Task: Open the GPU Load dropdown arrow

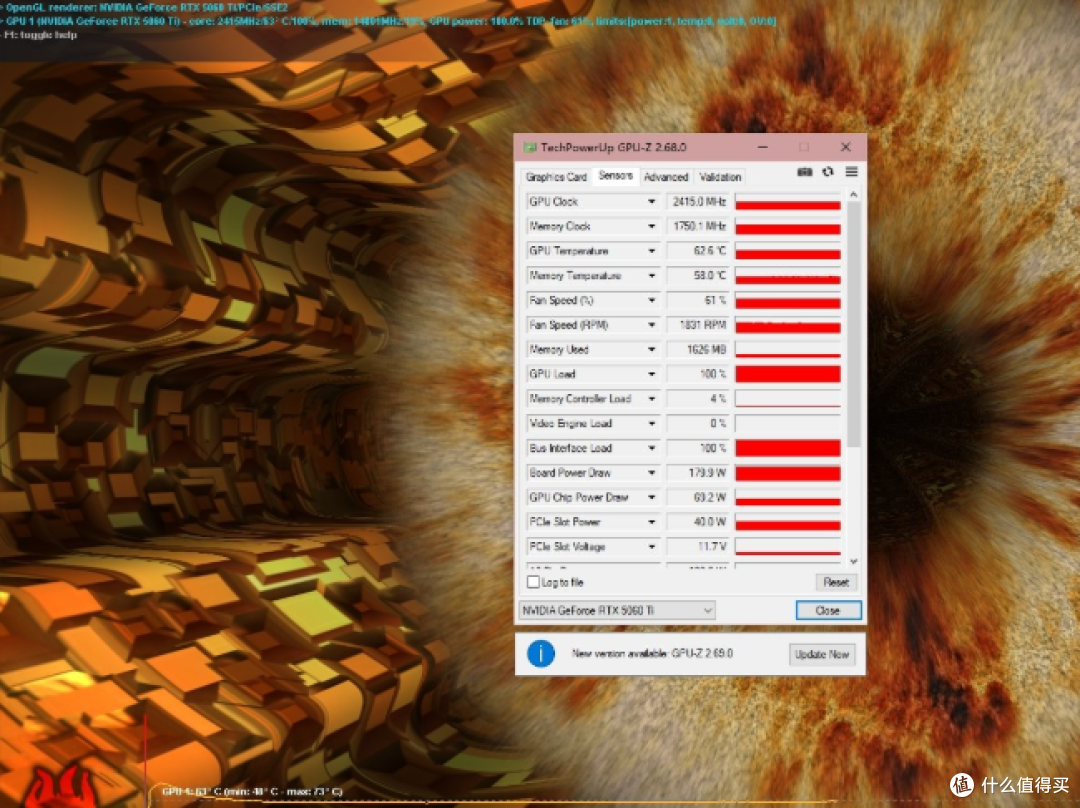Action: pos(651,374)
